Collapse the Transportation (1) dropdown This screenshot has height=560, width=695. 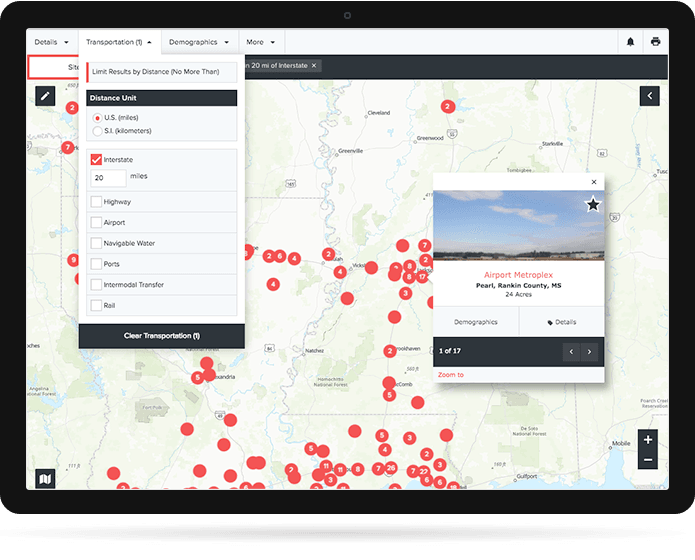[x=119, y=42]
